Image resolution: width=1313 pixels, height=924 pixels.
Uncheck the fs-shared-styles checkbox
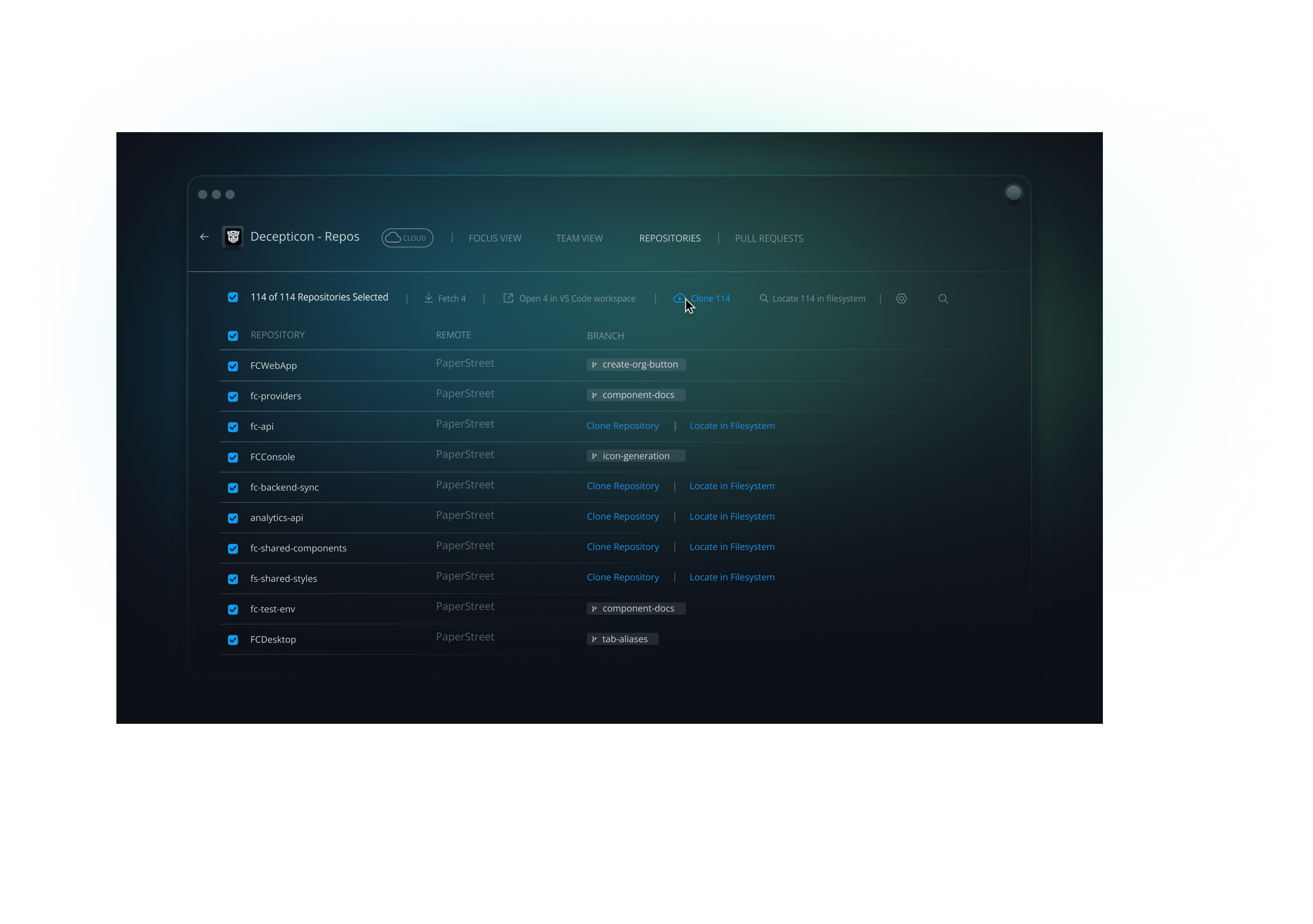[233, 579]
